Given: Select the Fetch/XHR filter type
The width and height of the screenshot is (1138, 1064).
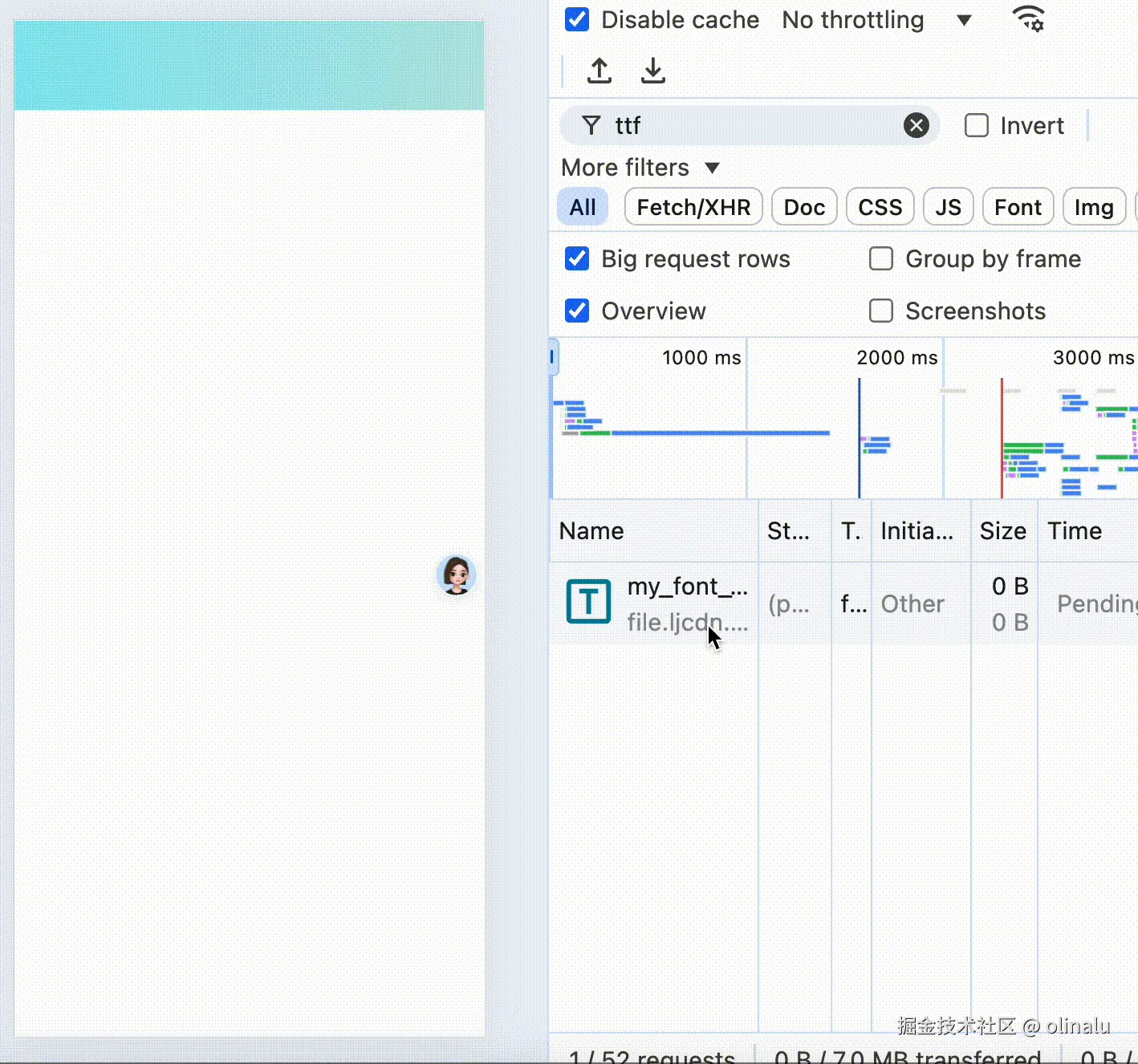Looking at the screenshot, I should [693, 207].
